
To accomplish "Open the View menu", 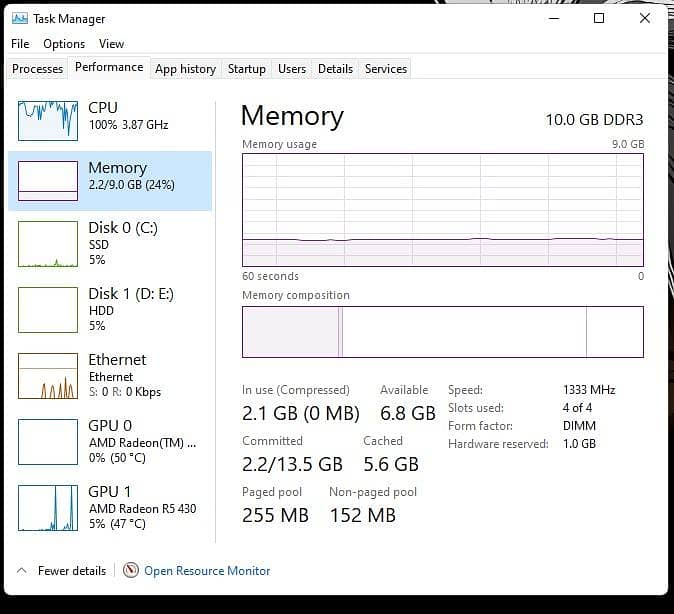I will 111,44.
